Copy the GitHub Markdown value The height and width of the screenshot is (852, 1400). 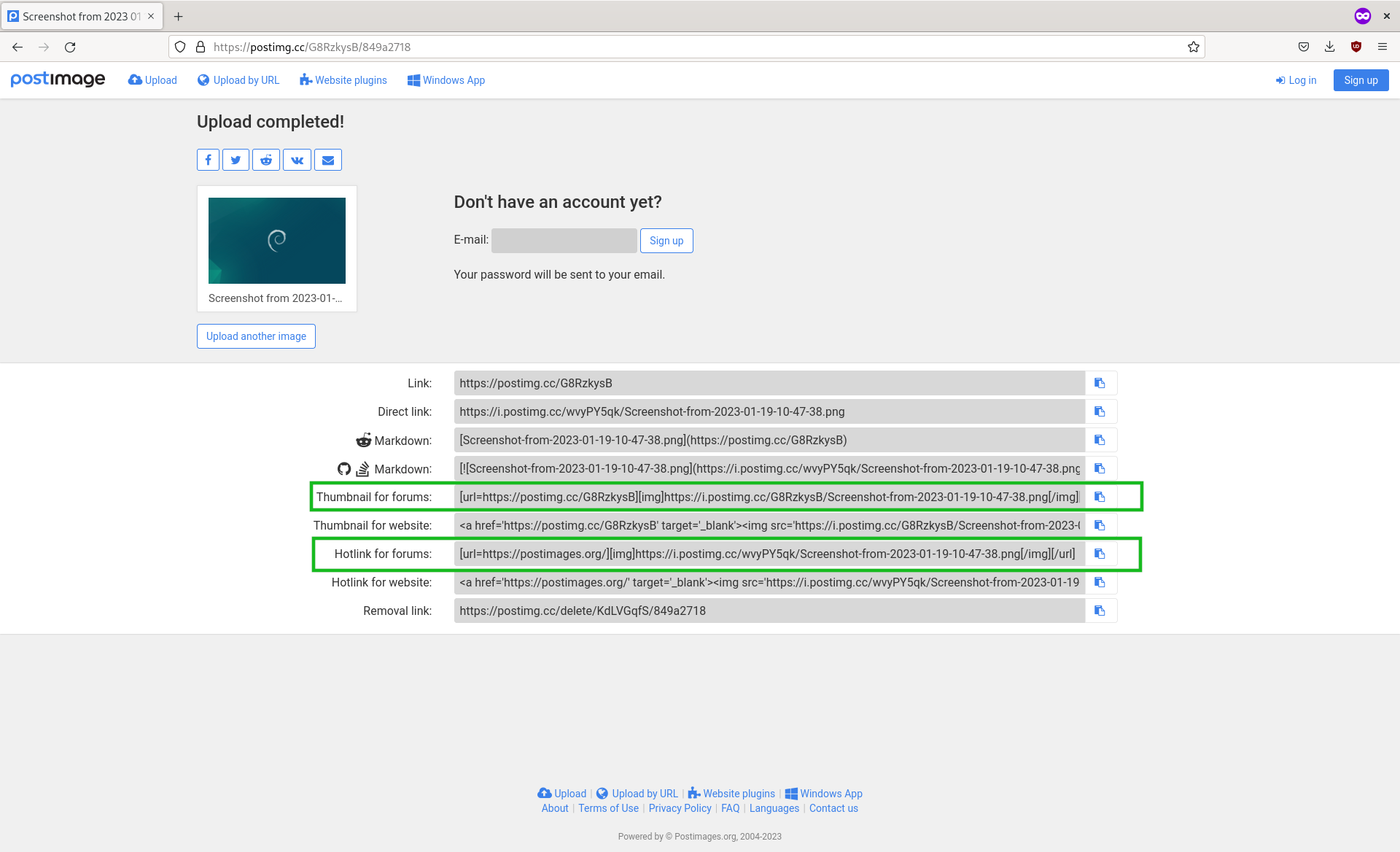[x=1100, y=468]
